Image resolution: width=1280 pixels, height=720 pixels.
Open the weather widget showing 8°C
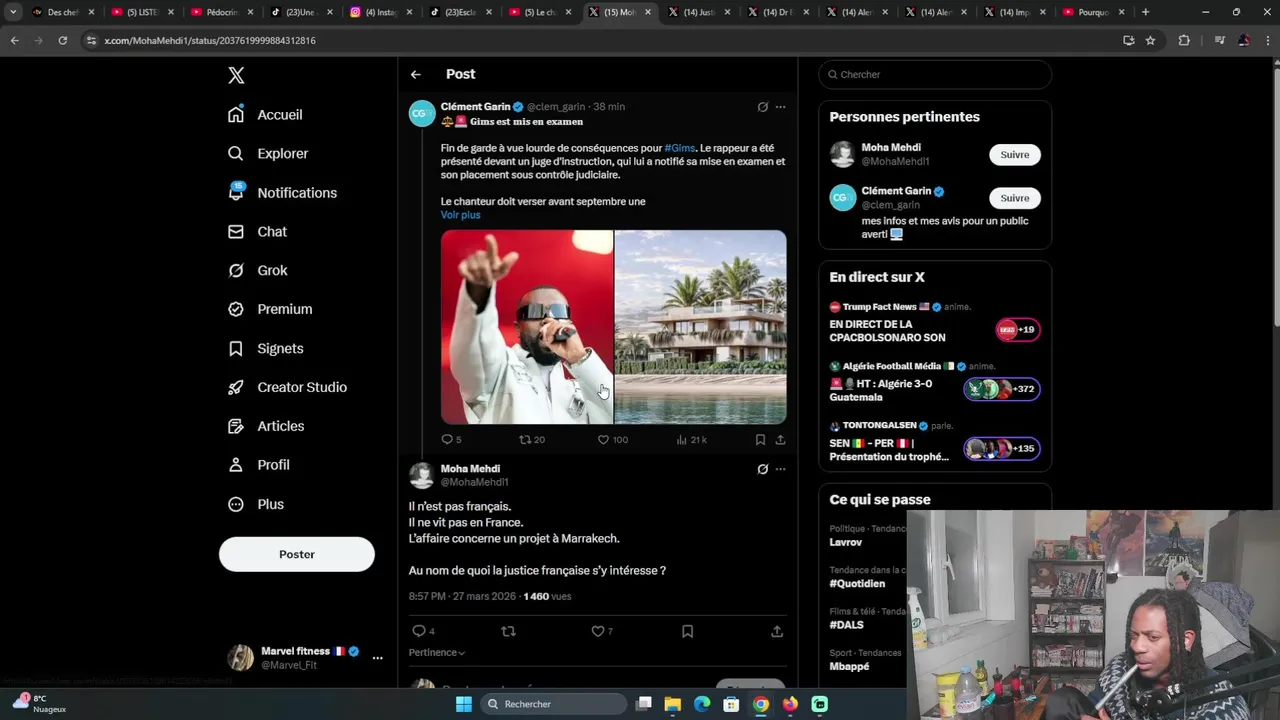pos(38,703)
